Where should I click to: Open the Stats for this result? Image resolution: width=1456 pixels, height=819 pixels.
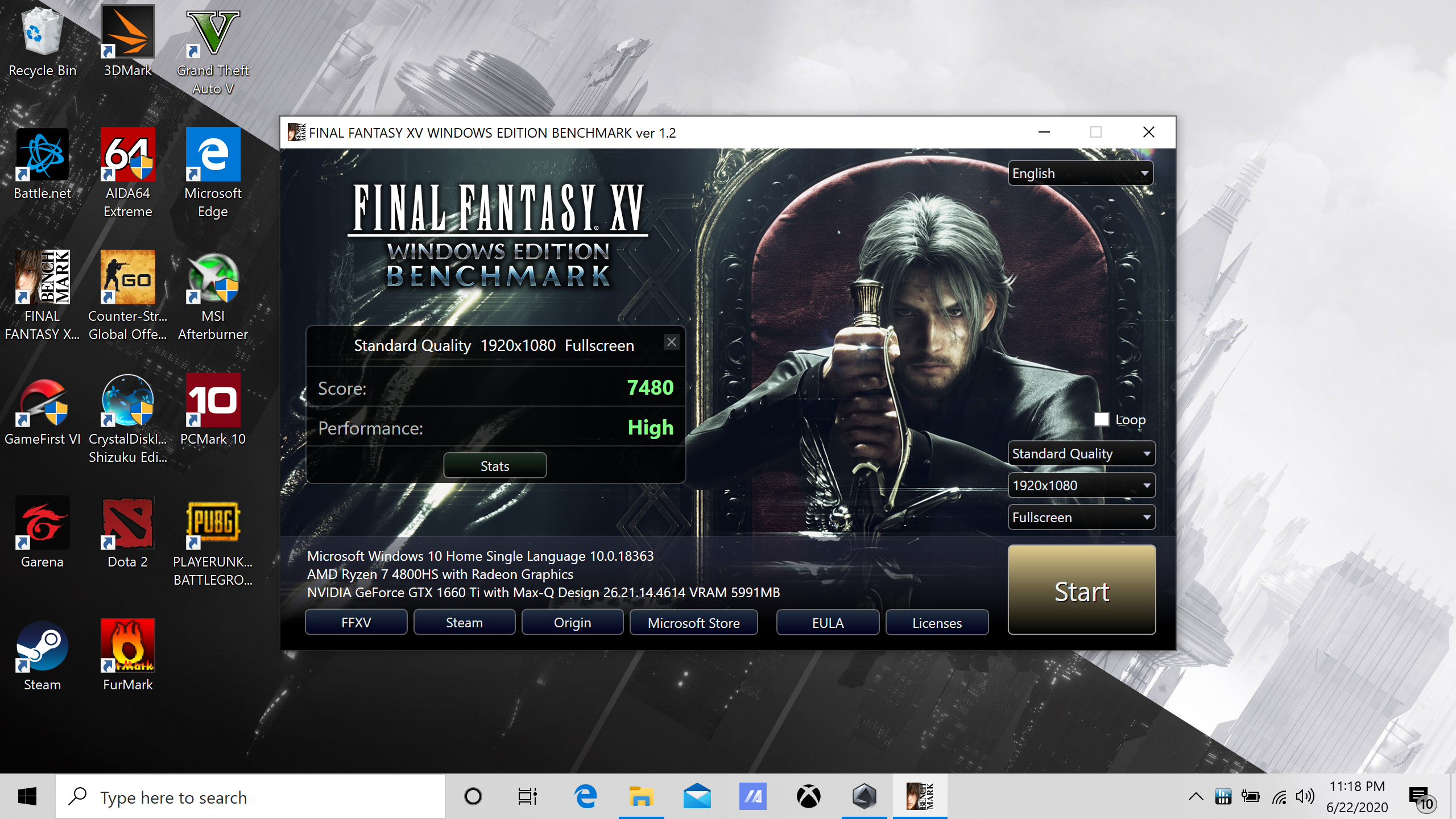click(495, 466)
